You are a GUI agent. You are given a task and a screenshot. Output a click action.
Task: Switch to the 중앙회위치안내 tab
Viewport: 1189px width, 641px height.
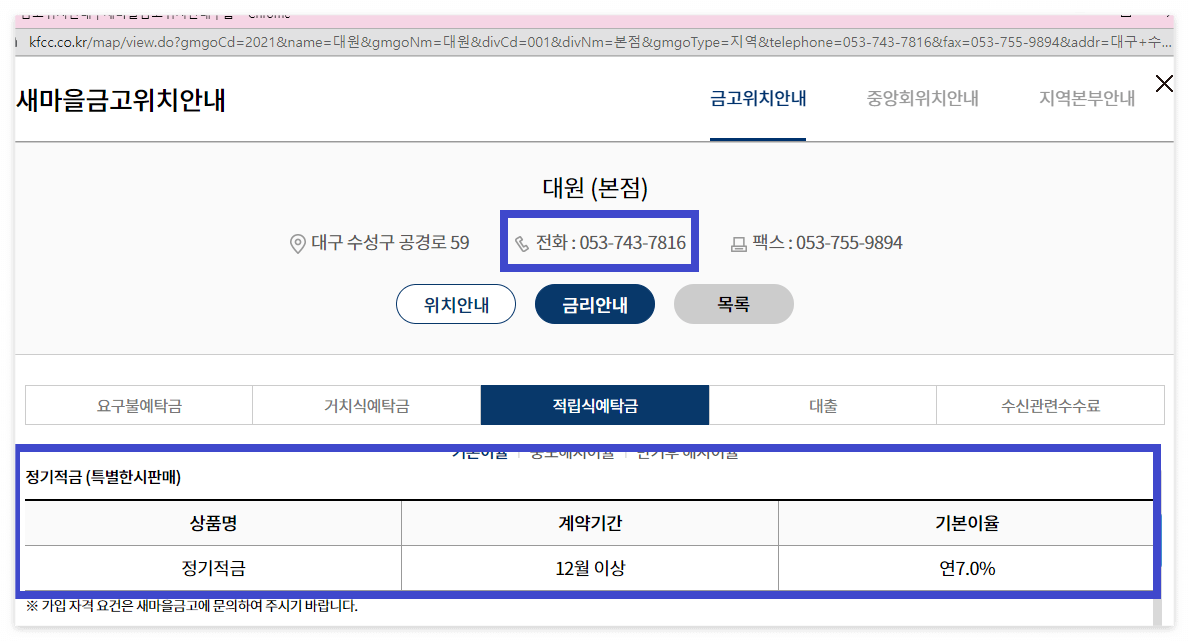(919, 98)
